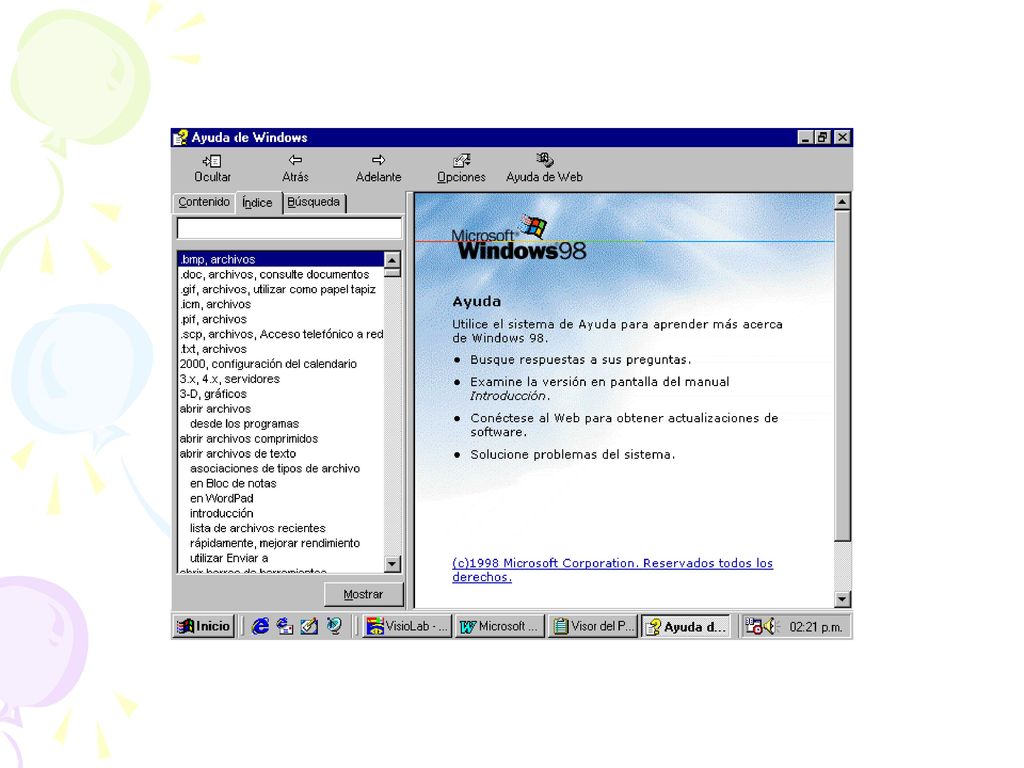Select '.bmp, archivos' index entry
1024x768 pixels.
(281, 259)
